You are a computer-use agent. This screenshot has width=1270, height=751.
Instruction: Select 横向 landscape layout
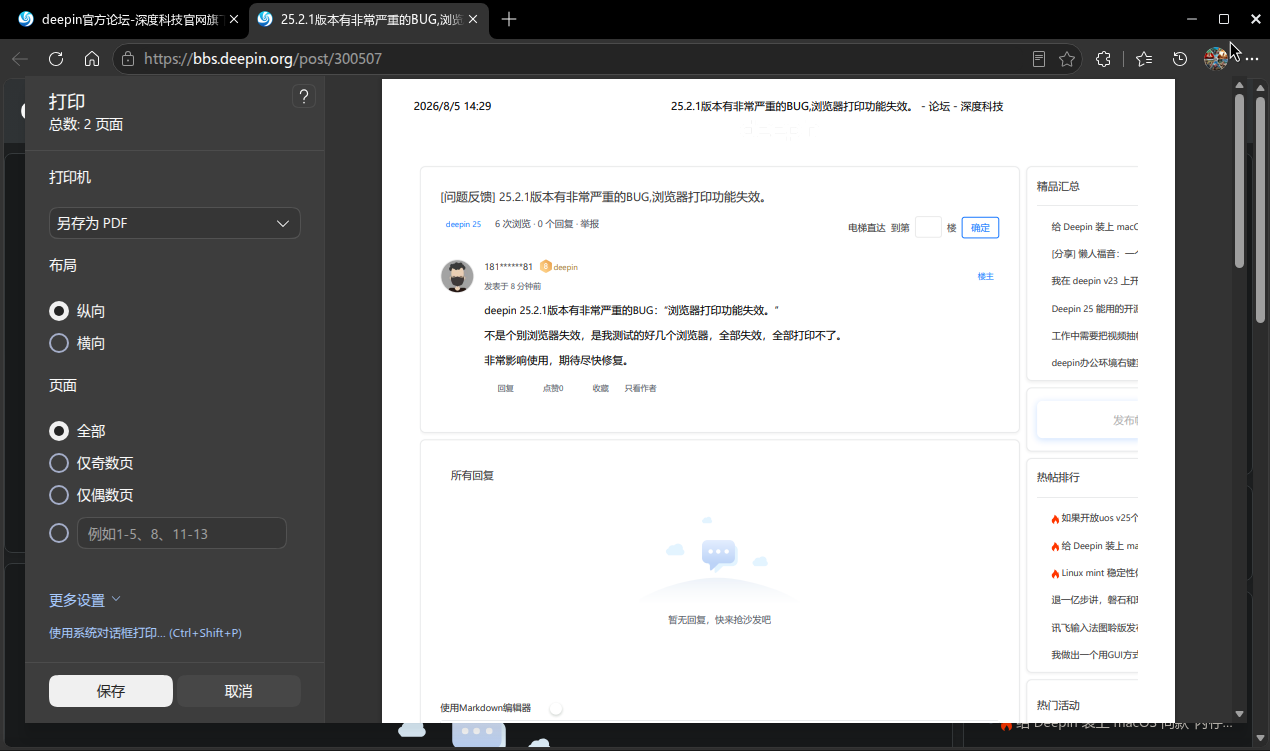coord(59,343)
